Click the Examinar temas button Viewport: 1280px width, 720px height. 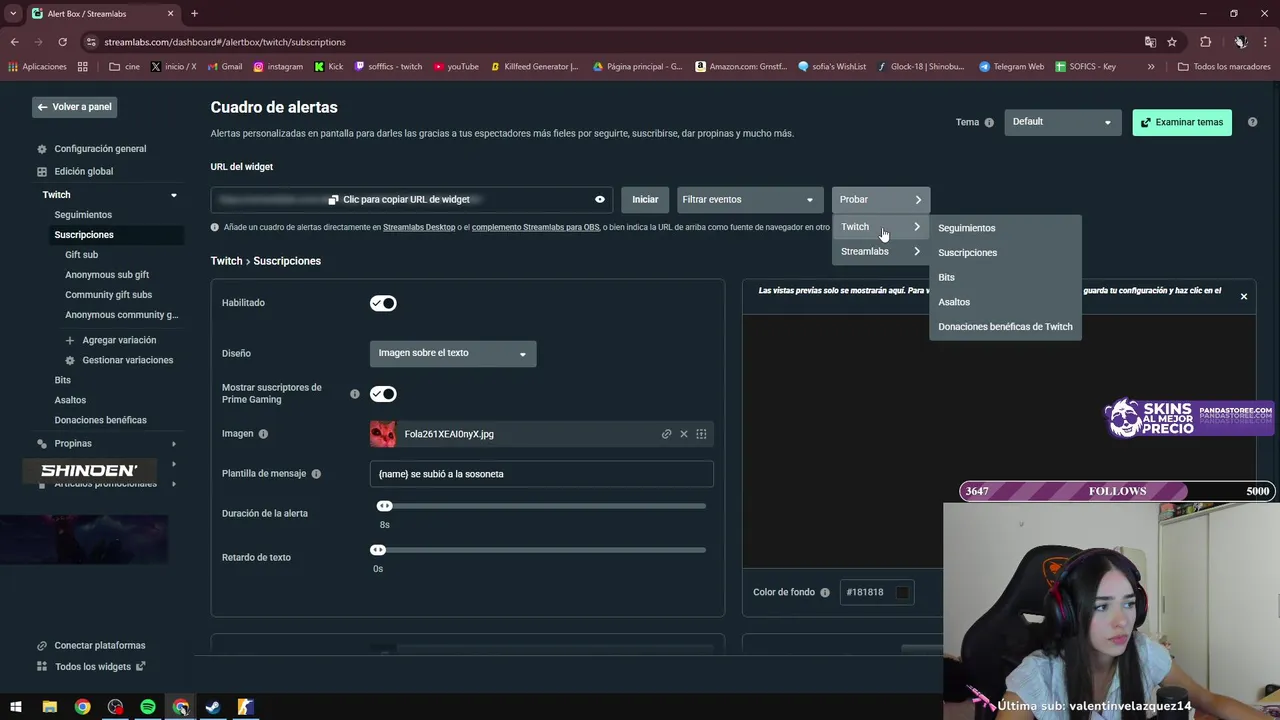click(x=1182, y=122)
